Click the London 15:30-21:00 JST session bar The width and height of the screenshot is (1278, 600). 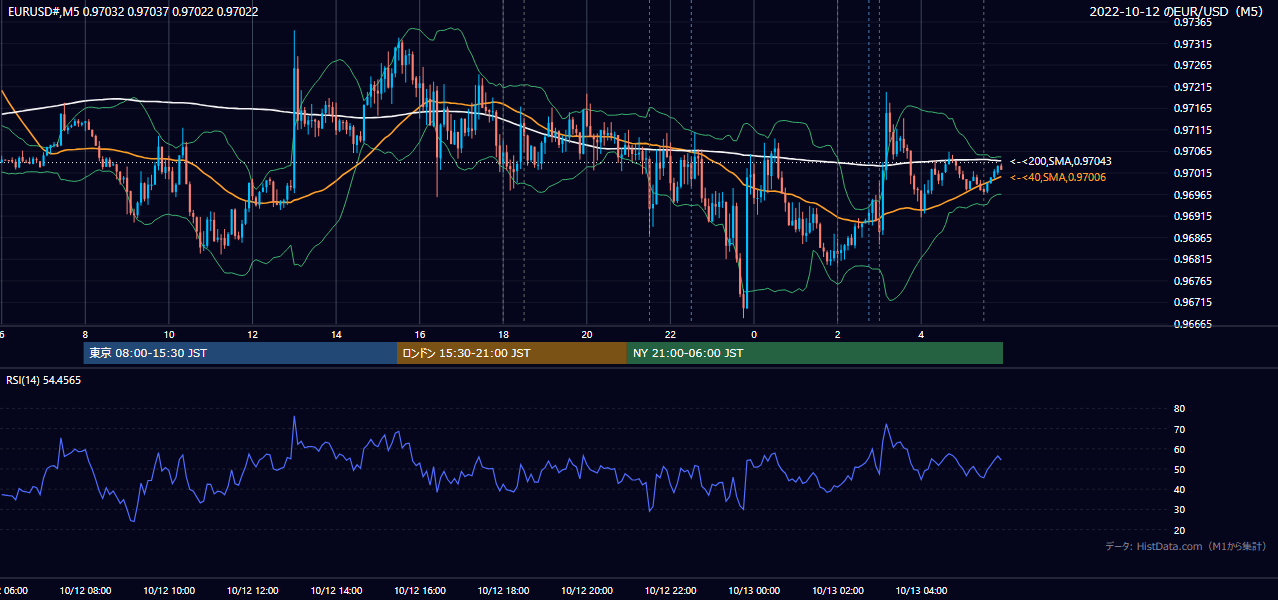[512, 353]
